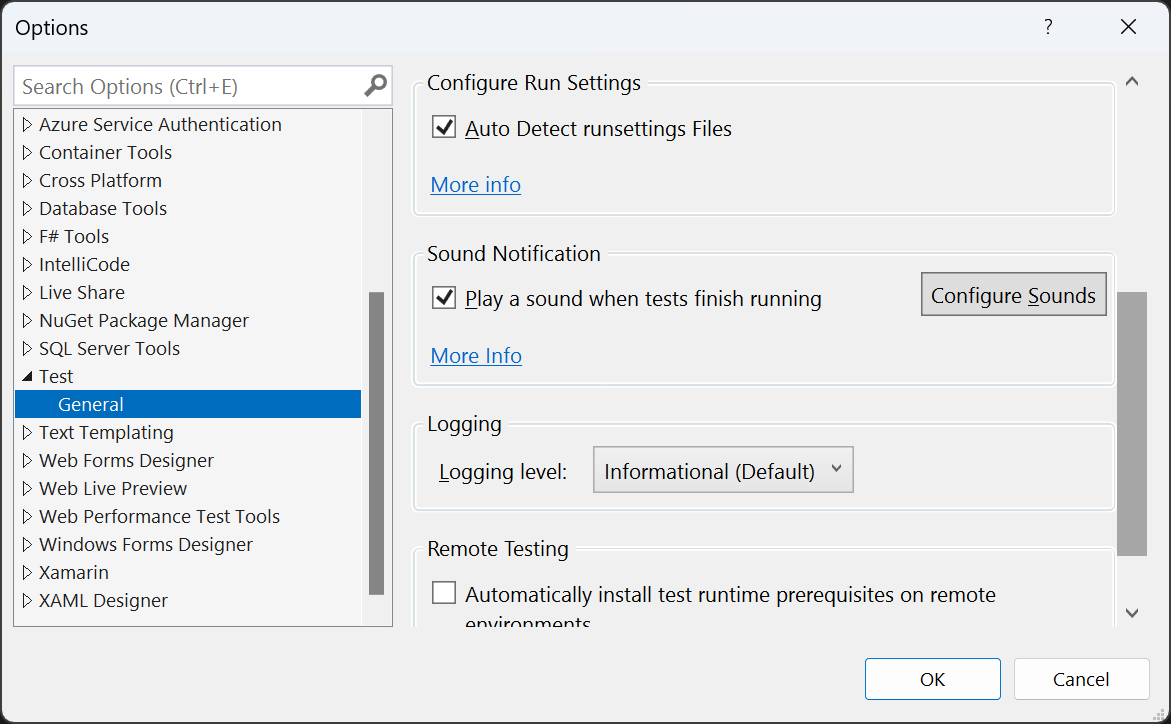Click the help question mark icon
The image size is (1171, 724).
[1049, 27]
